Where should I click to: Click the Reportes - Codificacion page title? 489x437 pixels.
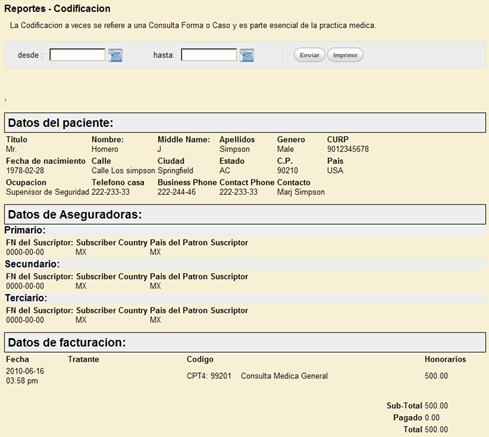coord(57,9)
